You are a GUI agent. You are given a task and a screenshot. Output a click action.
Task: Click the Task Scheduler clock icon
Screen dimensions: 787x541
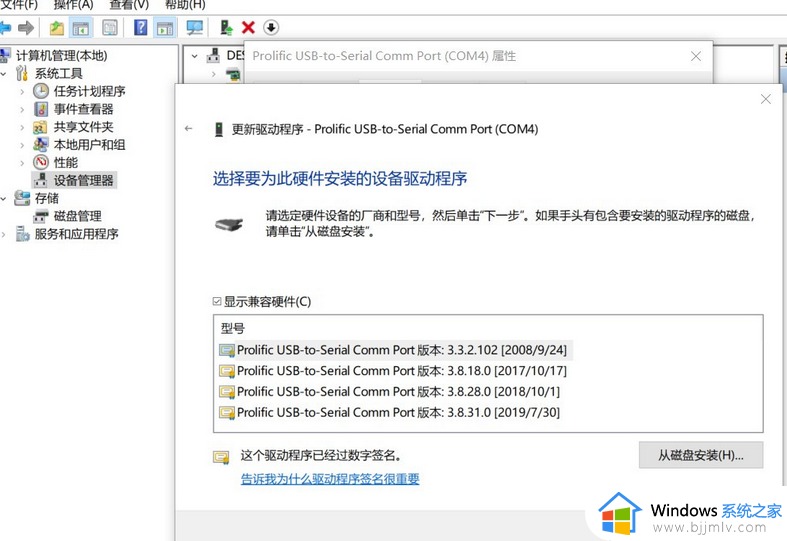[x=41, y=91]
